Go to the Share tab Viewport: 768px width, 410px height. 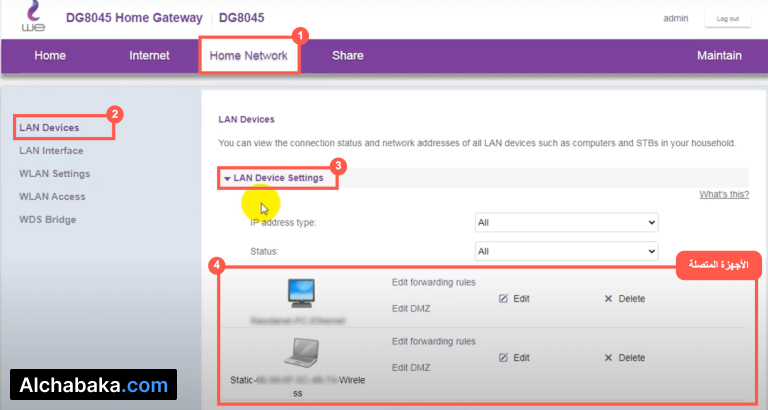(x=347, y=56)
